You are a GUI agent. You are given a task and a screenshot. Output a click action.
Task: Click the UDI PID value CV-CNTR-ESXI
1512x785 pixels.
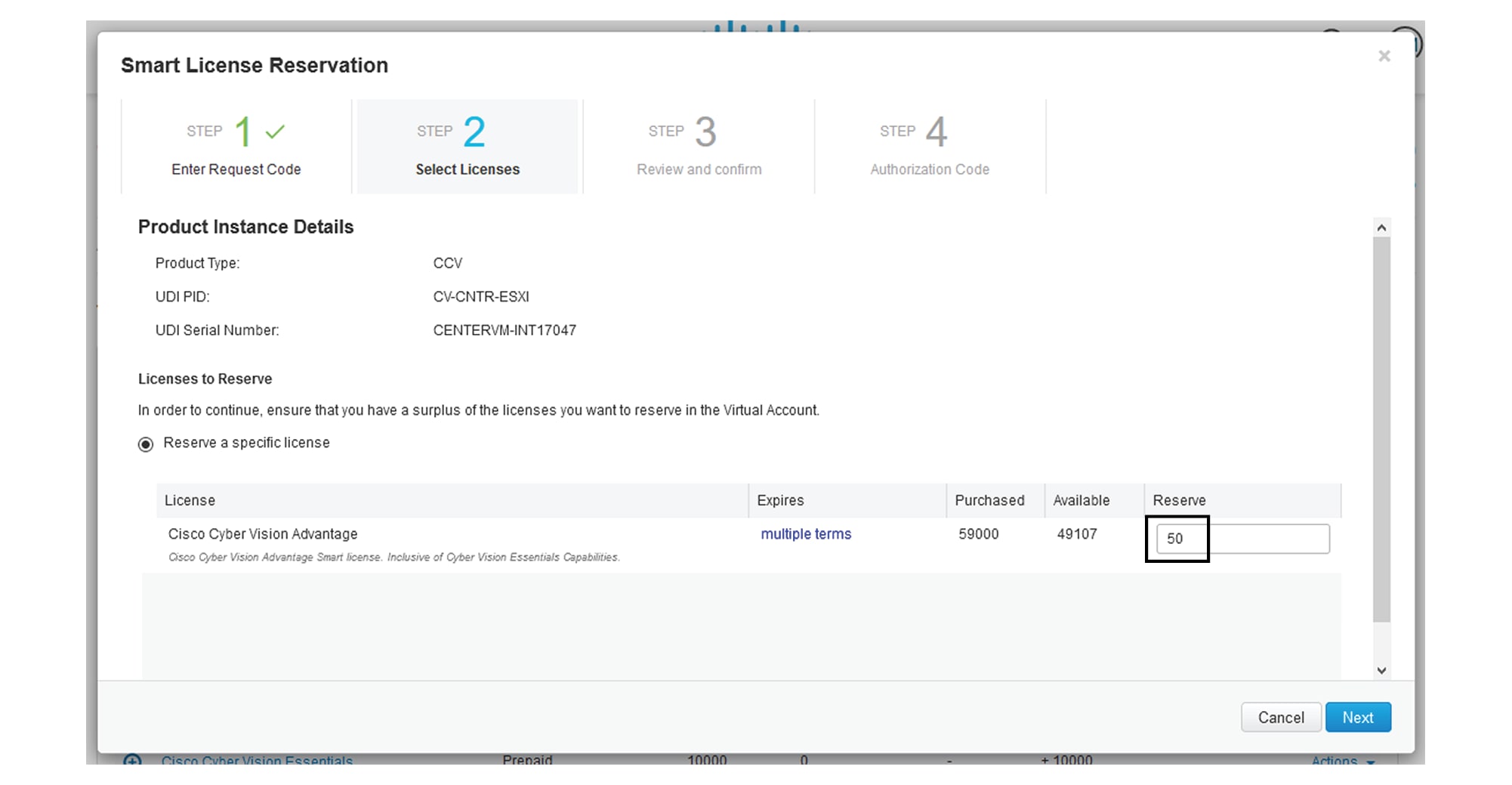481,297
